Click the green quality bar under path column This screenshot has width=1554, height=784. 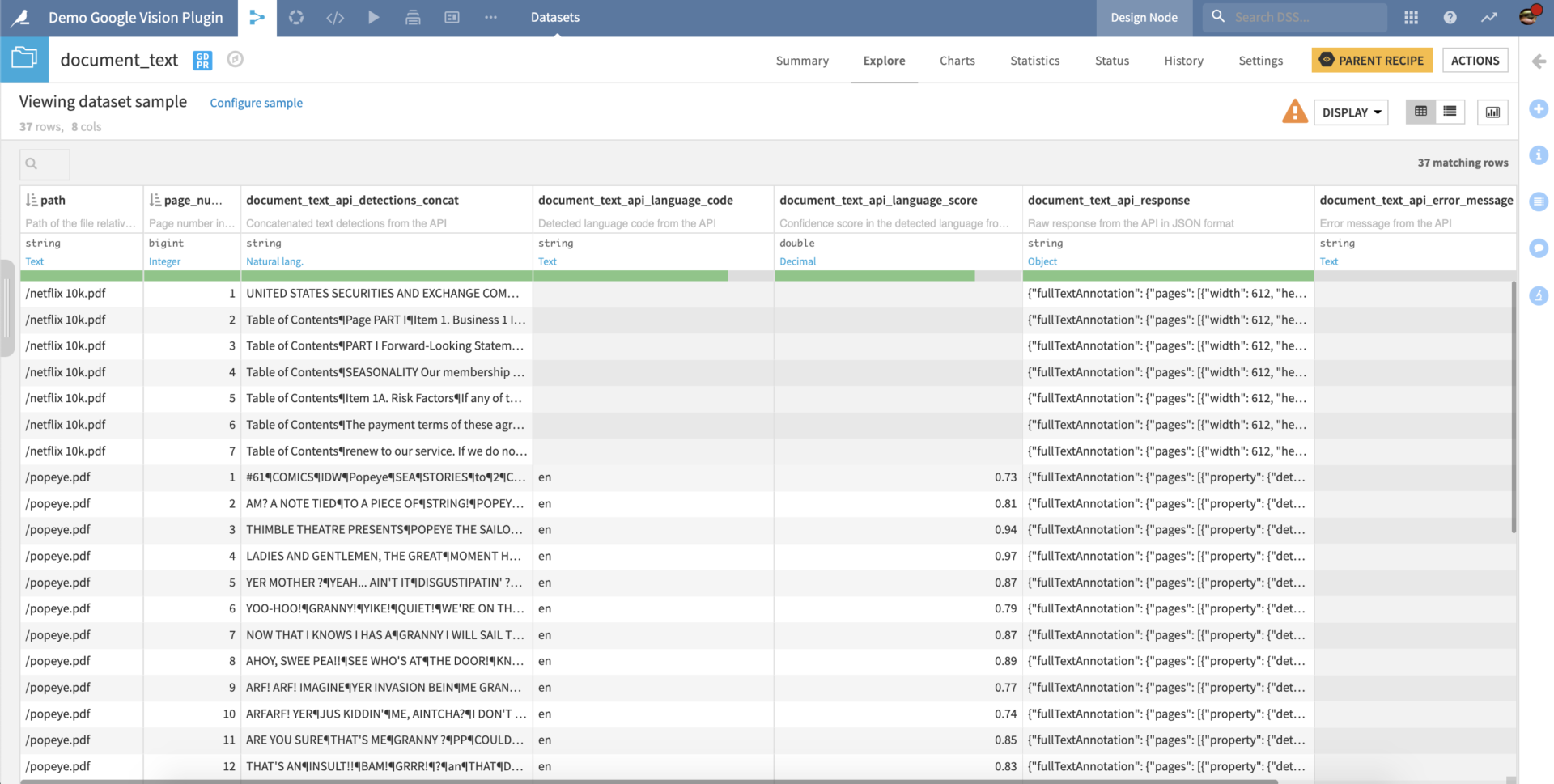coord(81,276)
